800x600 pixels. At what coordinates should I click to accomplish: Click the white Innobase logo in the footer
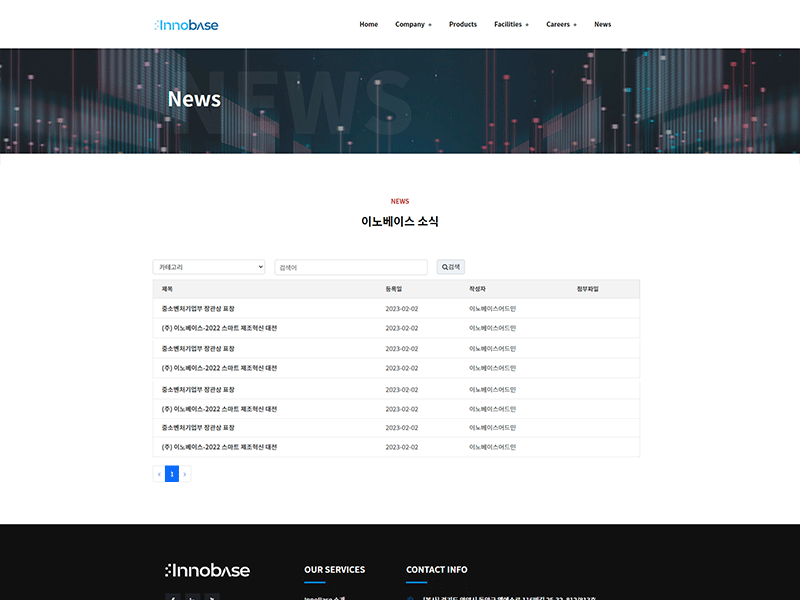207,570
